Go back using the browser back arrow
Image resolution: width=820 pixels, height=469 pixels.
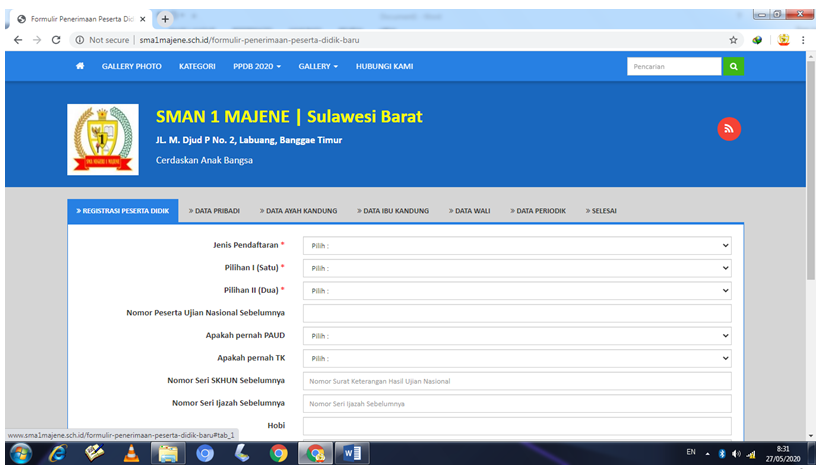[17, 40]
